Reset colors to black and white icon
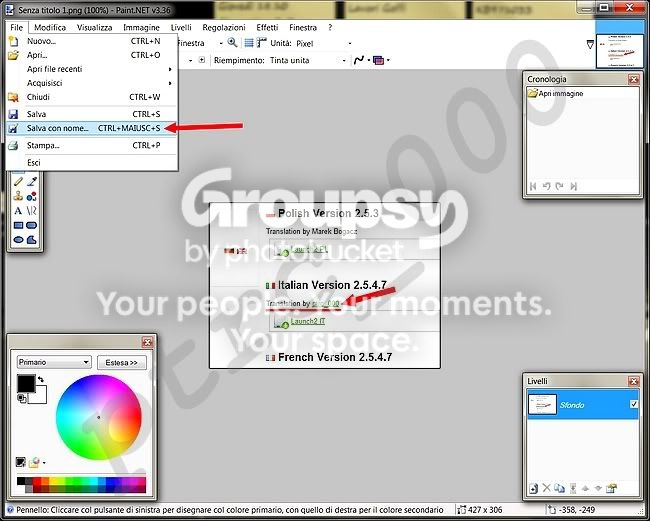The image size is (650, 521). [x=22, y=398]
